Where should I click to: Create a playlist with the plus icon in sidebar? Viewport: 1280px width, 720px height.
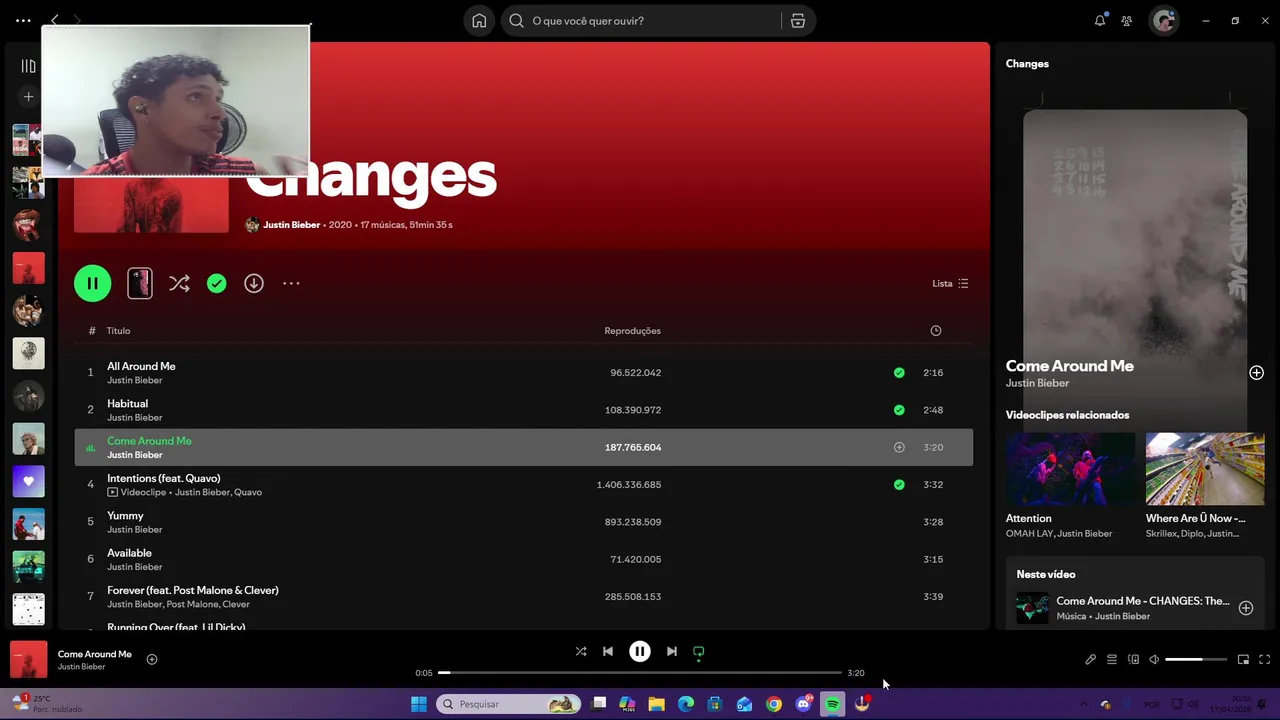(x=28, y=97)
